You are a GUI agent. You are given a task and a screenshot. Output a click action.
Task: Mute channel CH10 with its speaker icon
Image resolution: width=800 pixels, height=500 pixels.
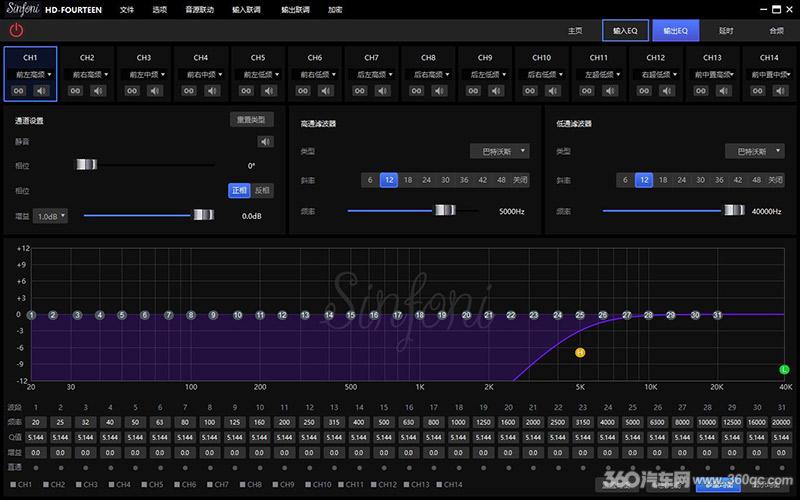click(553, 91)
